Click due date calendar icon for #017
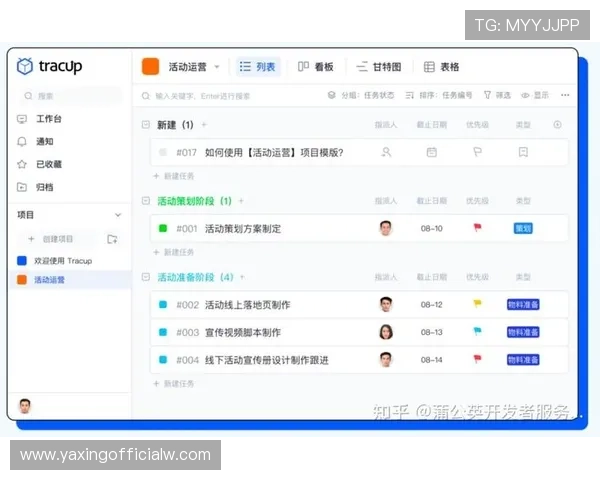The image size is (600, 480). coord(432,152)
